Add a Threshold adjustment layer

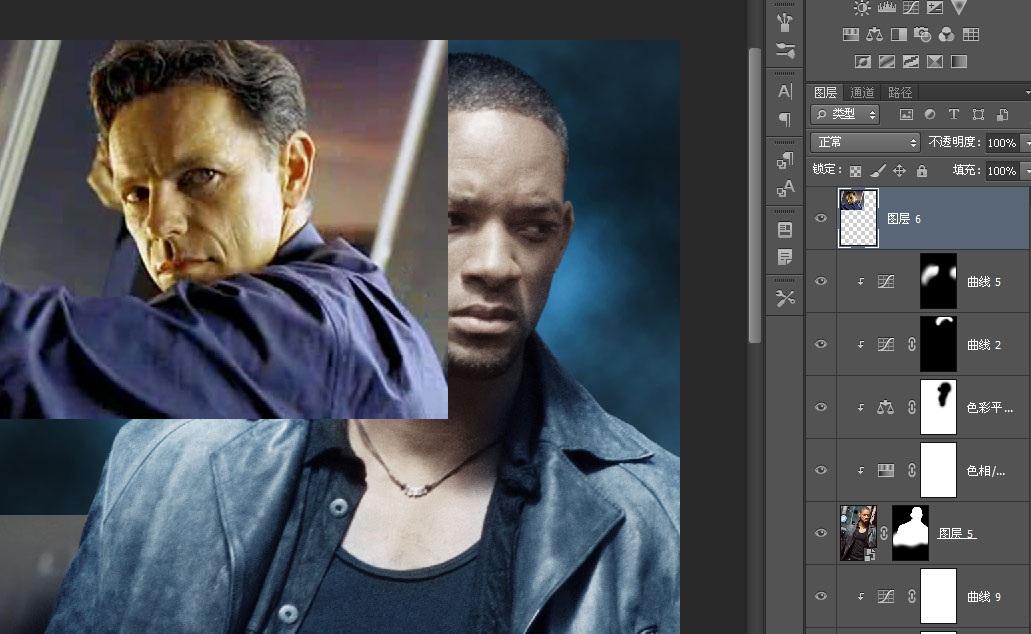coord(911,62)
